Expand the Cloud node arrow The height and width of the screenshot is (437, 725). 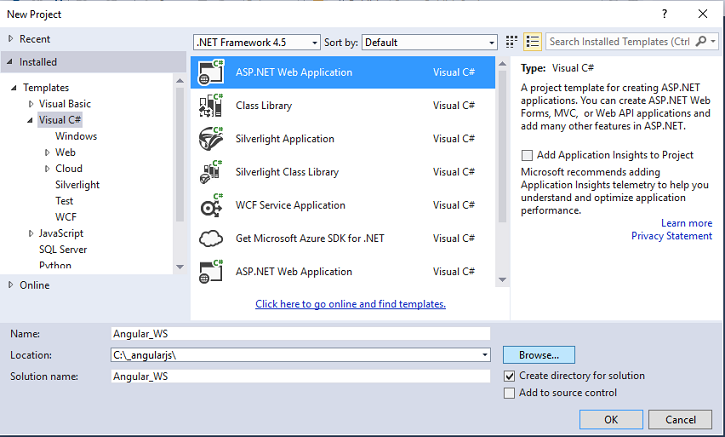point(47,169)
